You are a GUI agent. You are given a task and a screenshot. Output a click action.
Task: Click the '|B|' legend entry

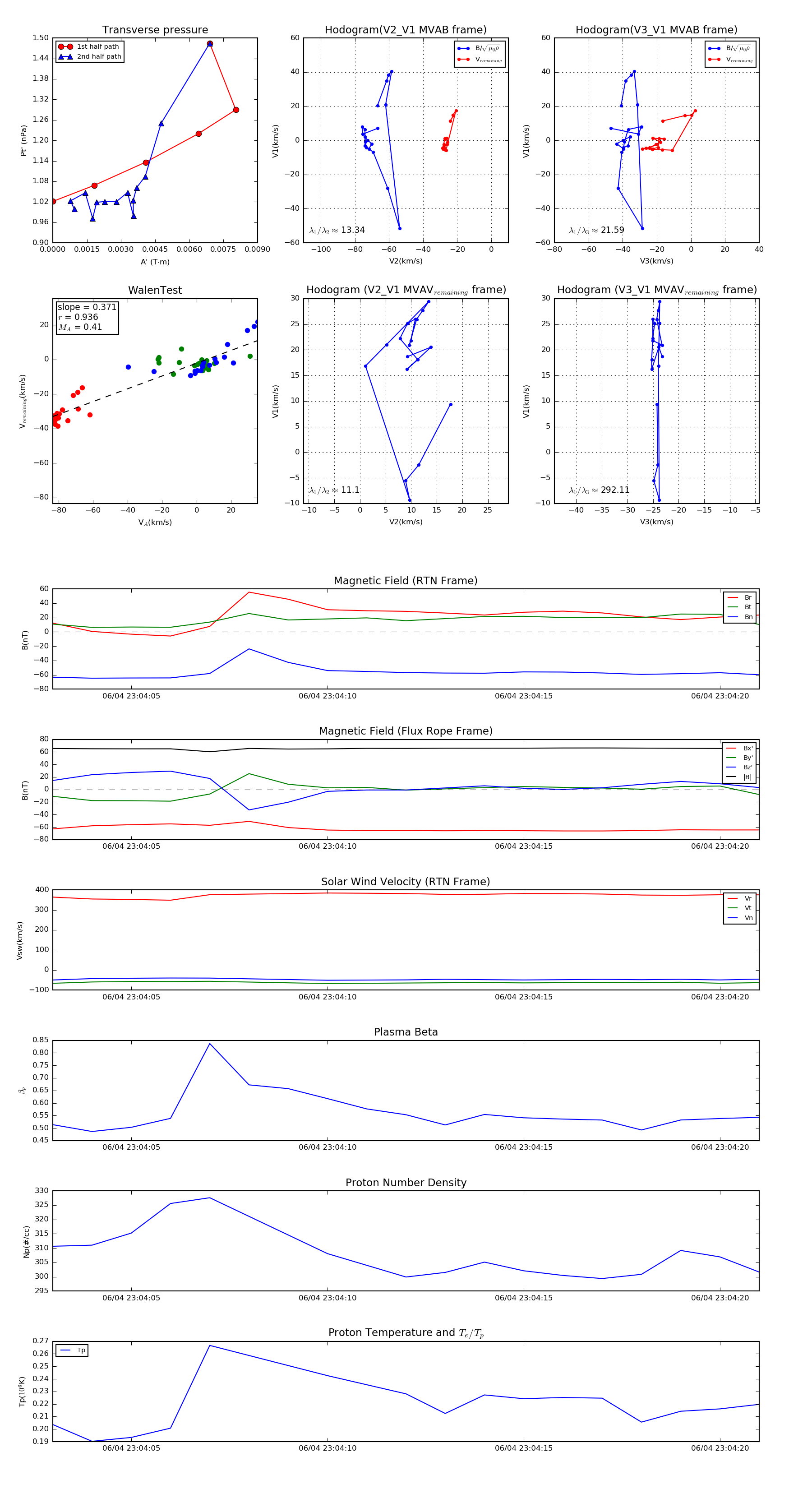click(x=739, y=777)
